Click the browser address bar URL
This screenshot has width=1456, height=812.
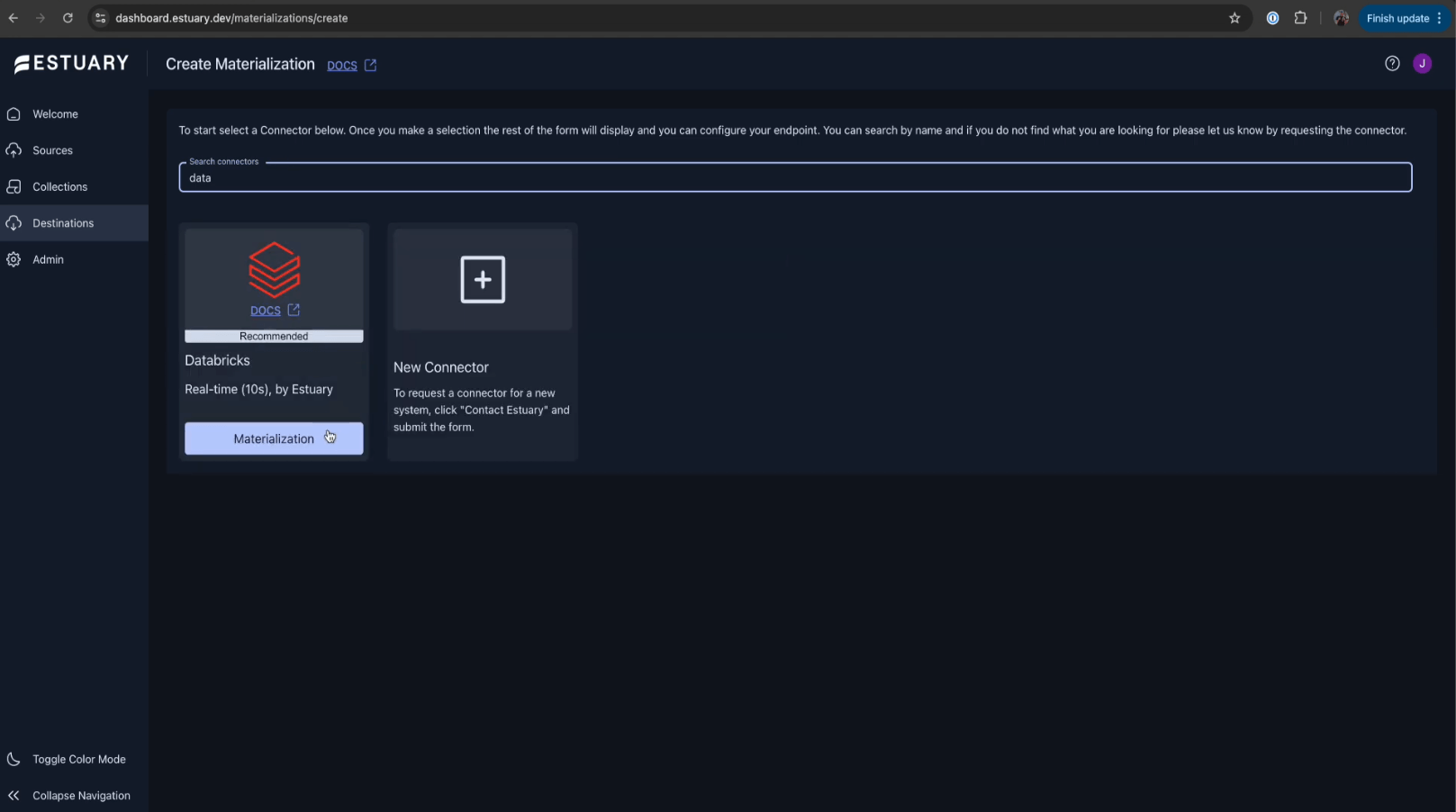click(x=231, y=18)
